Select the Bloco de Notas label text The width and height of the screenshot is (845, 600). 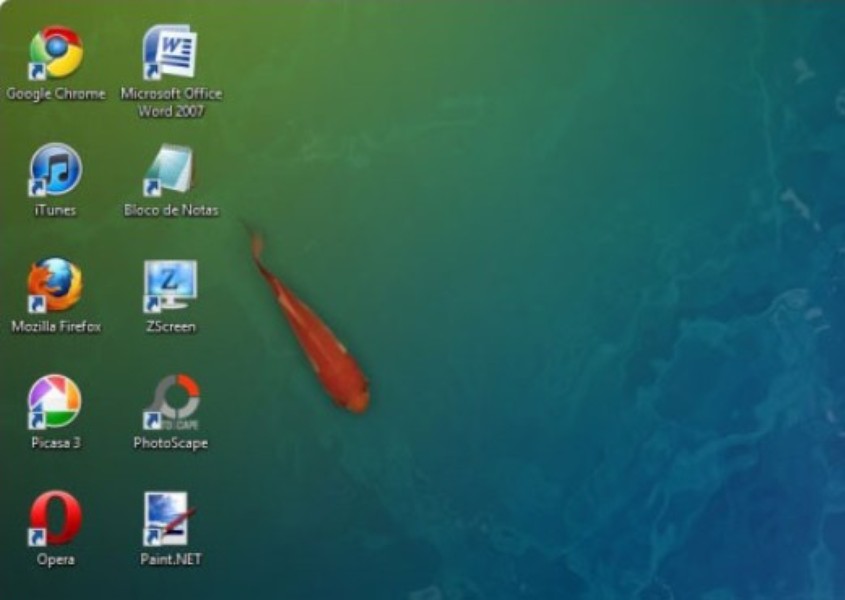click(x=172, y=211)
